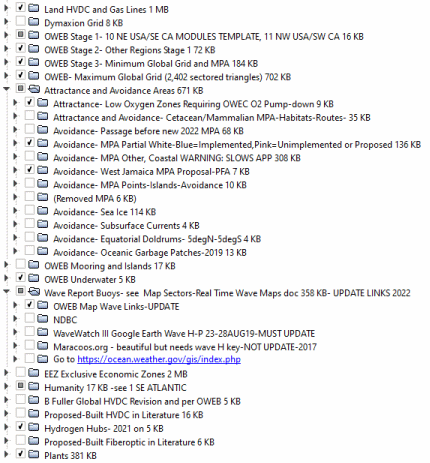Open the ocean.weather.gov gis link
The width and height of the screenshot is (430, 463).
pyautogui.click(x=159, y=359)
